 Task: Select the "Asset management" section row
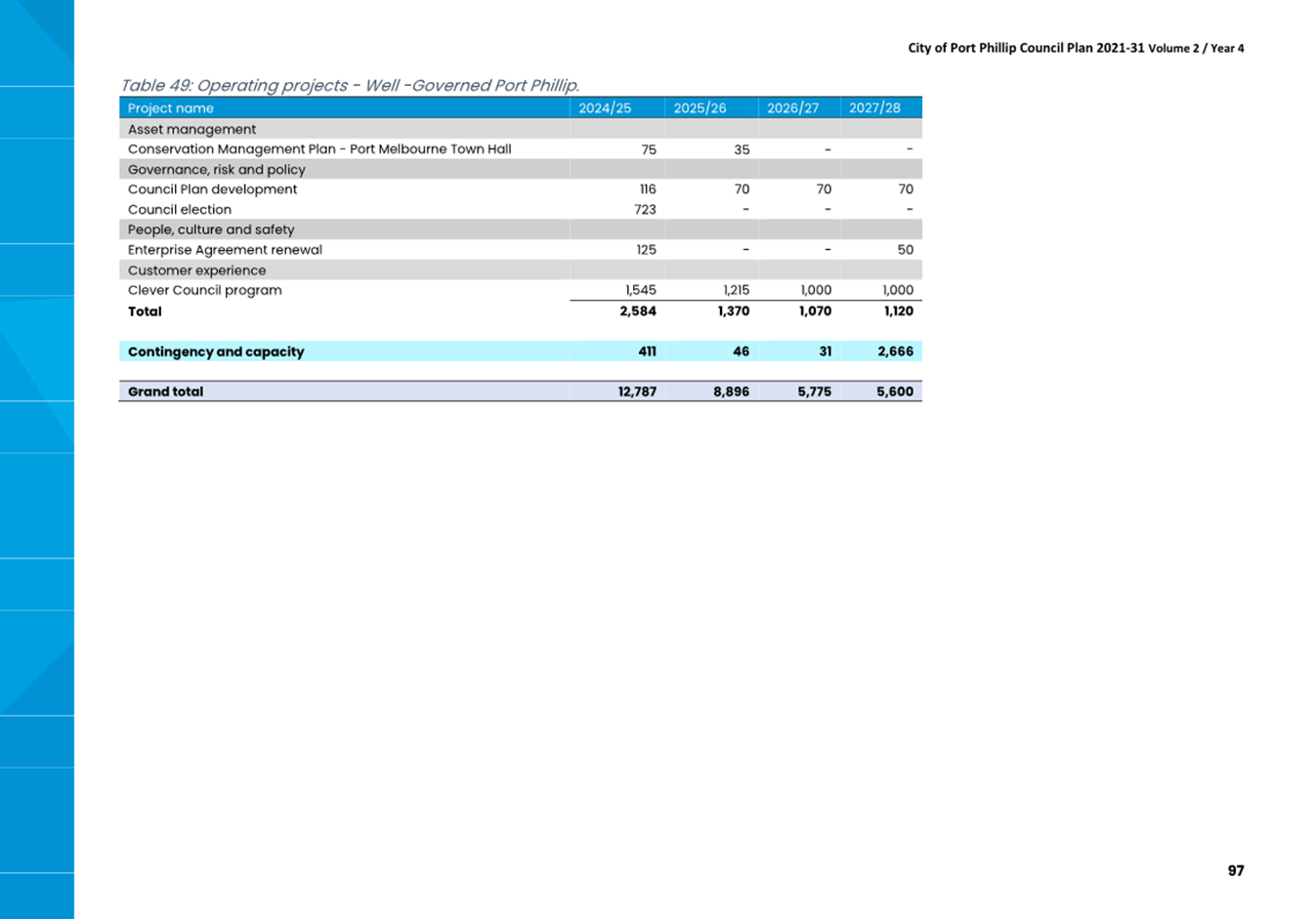click(521, 129)
